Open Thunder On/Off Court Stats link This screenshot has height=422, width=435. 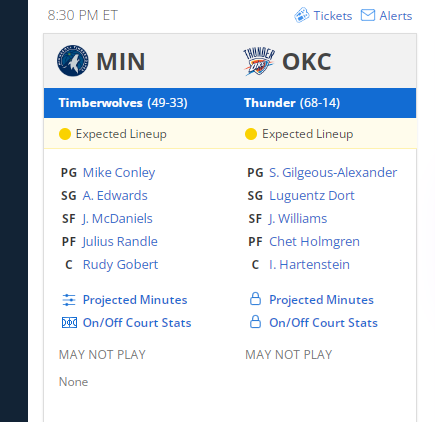pos(323,323)
